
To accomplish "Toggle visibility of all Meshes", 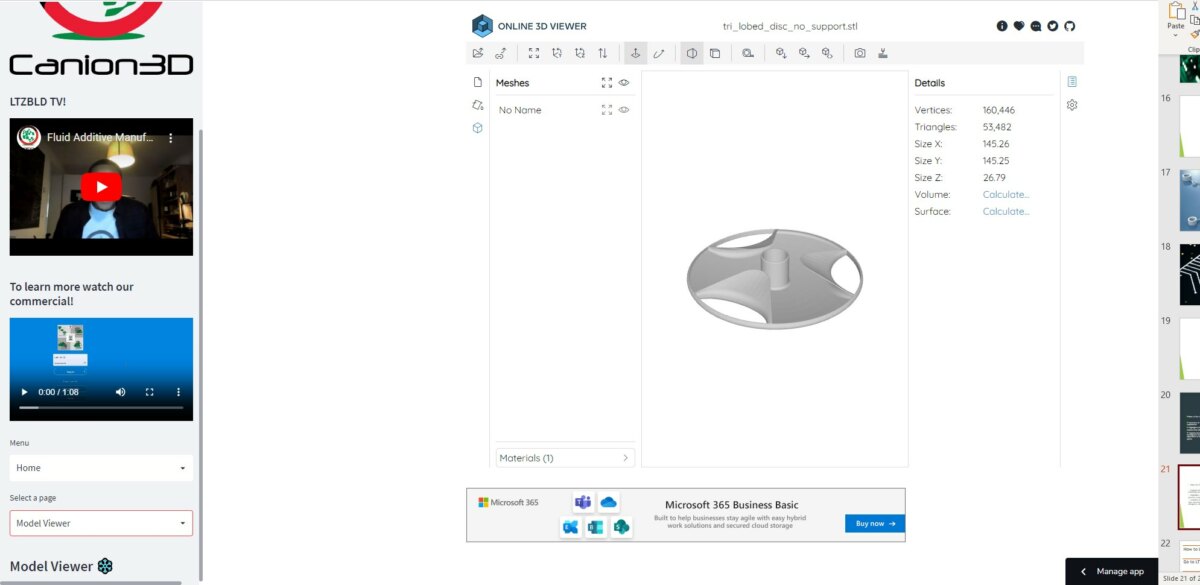I will pos(623,82).
